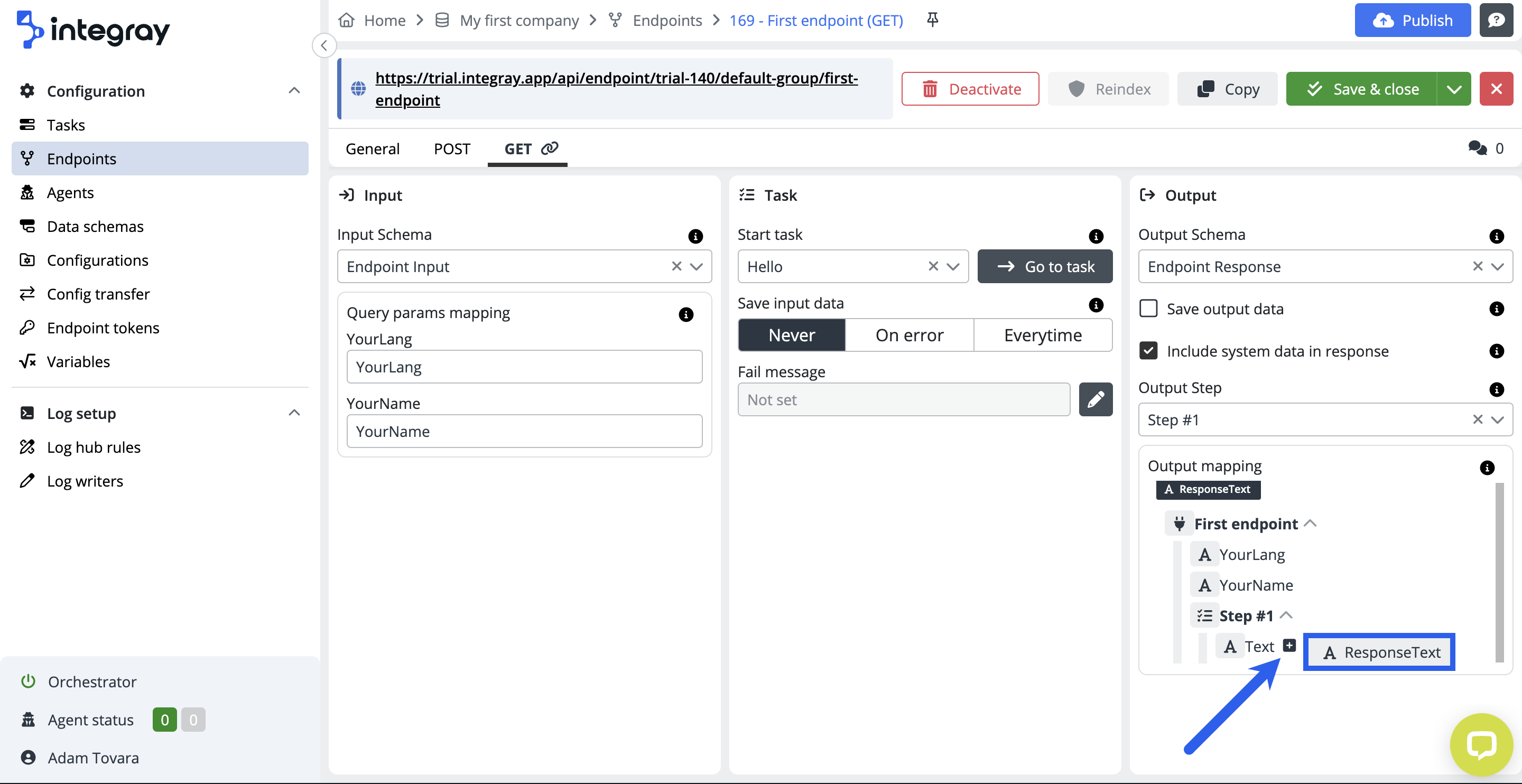Image resolution: width=1522 pixels, height=784 pixels.
Task: Click the help chat icon beside Publish
Action: tap(1496, 20)
